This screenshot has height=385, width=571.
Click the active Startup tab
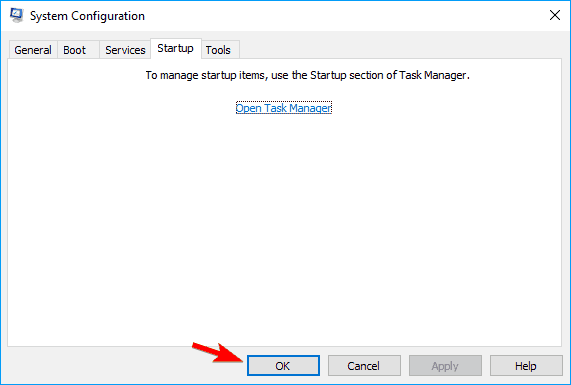coord(176,48)
